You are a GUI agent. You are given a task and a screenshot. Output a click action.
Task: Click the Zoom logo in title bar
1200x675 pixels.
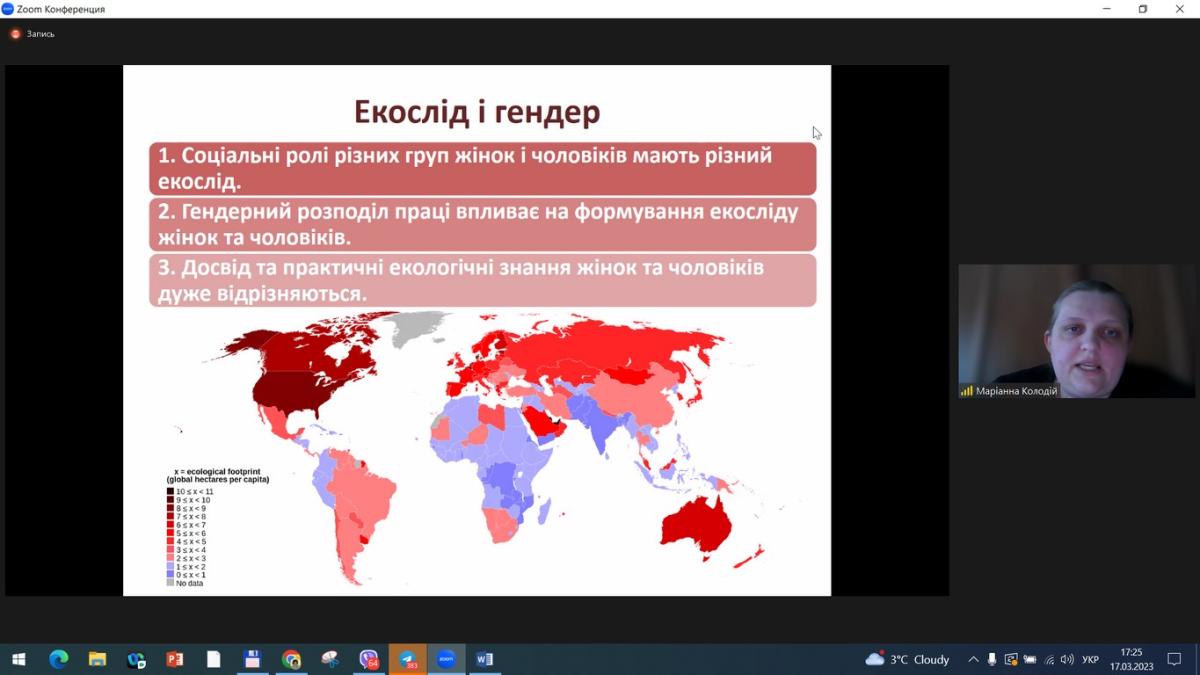tap(8, 9)
